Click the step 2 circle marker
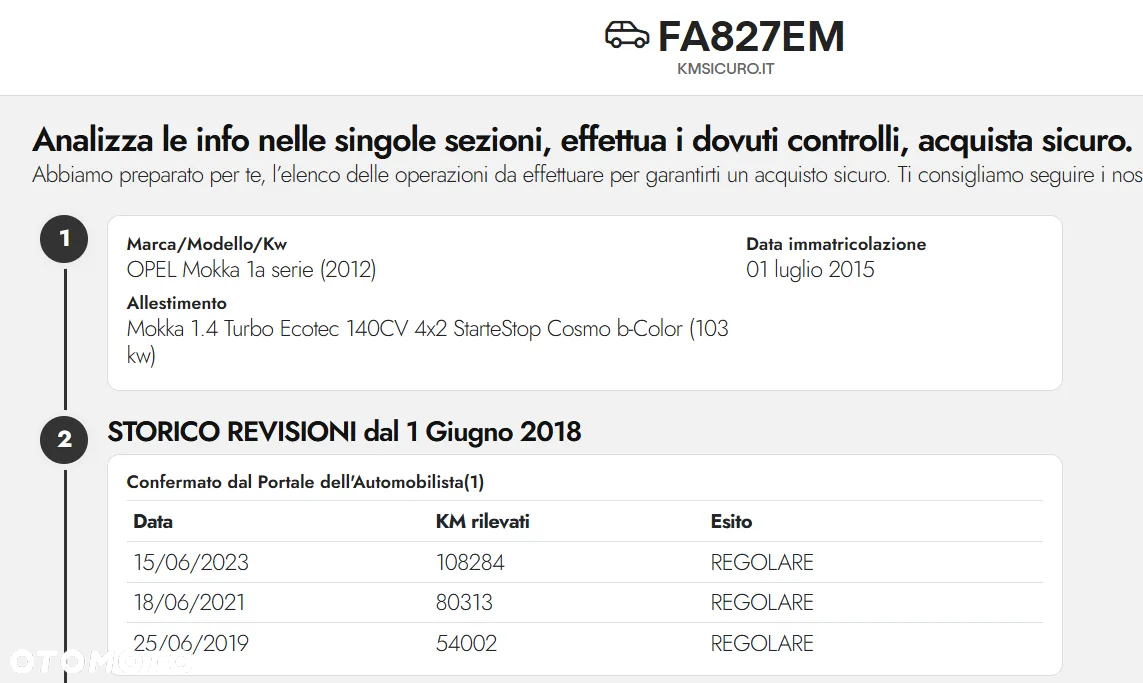Screen dimensions: 1143x683 (64, 439)
